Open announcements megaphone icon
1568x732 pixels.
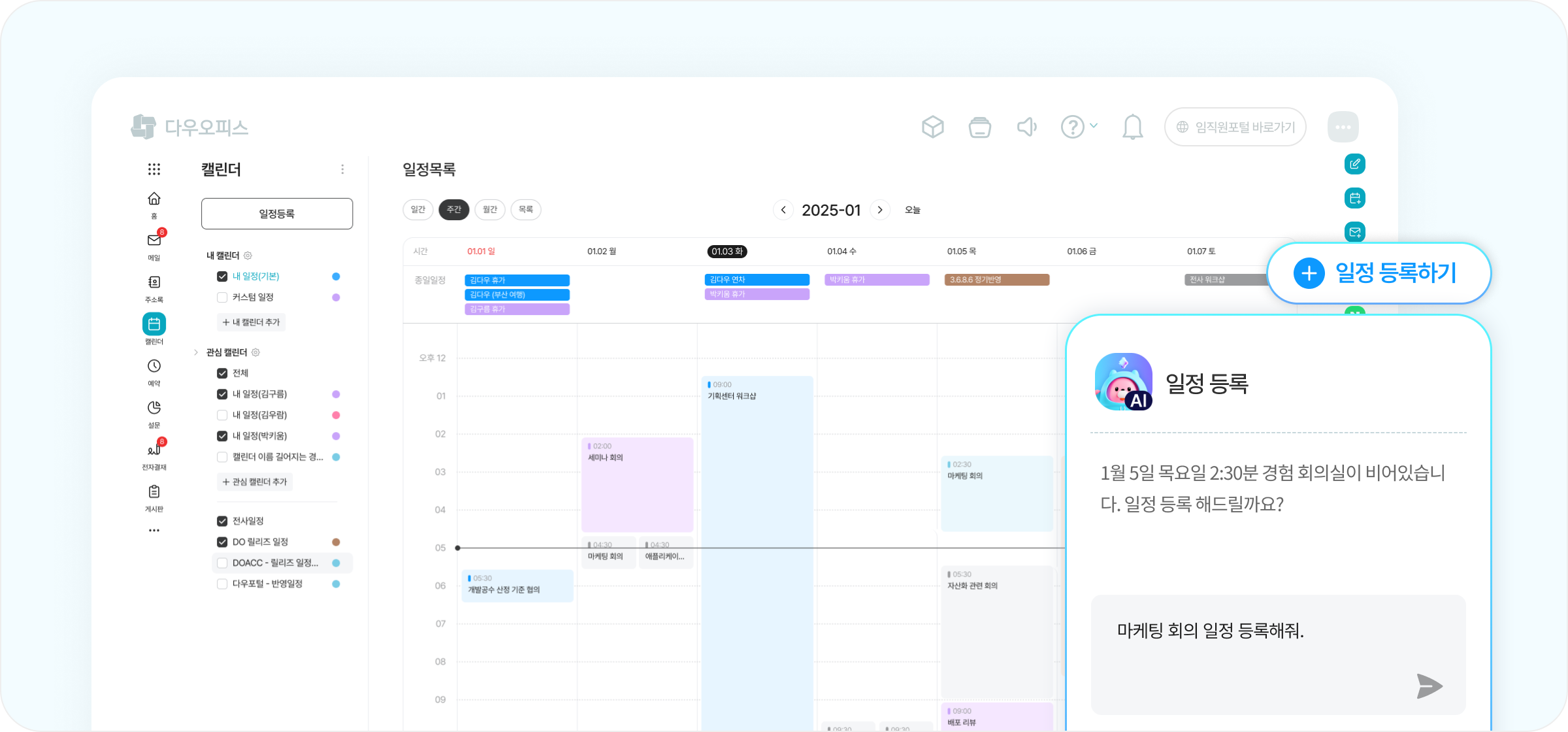coord(1027,127)
